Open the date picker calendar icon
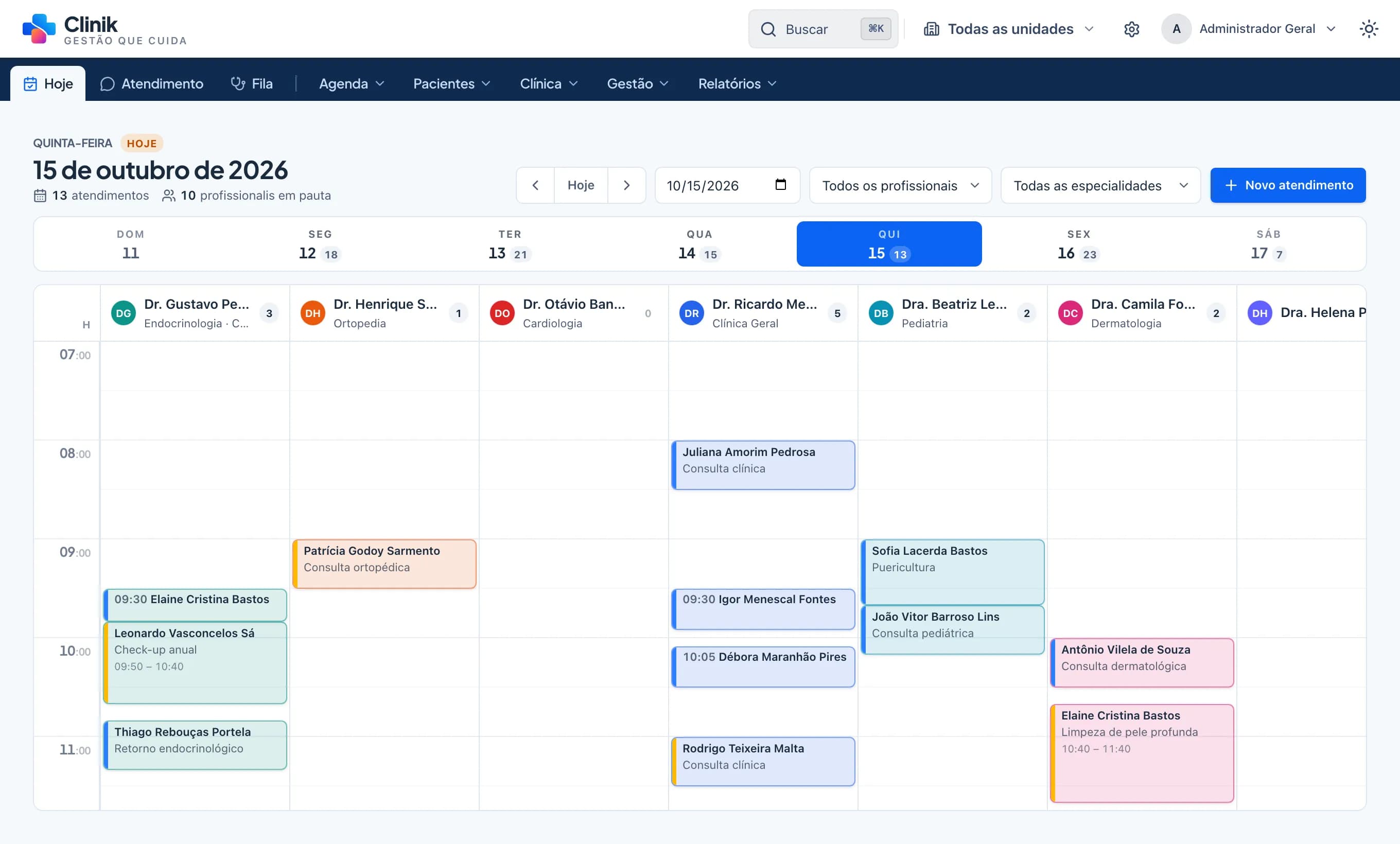 point(781,185)
